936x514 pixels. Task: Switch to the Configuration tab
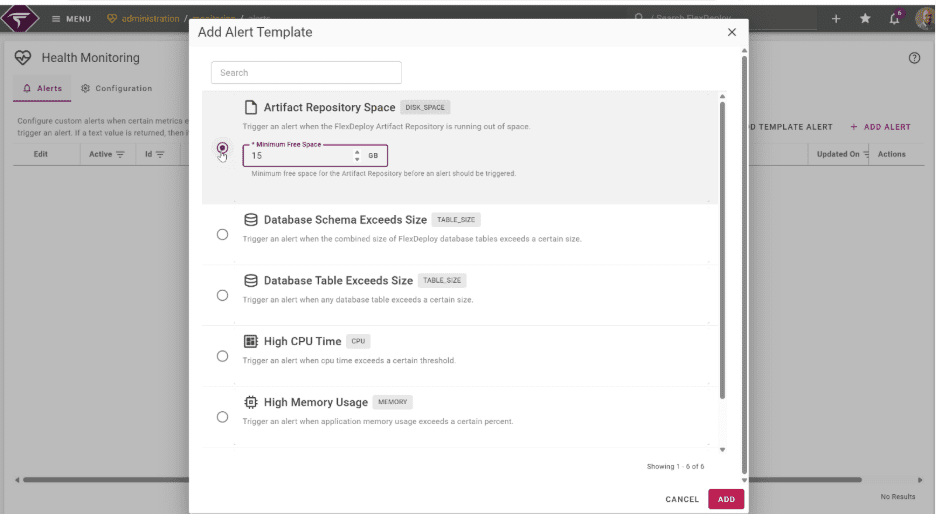(117, 88)
